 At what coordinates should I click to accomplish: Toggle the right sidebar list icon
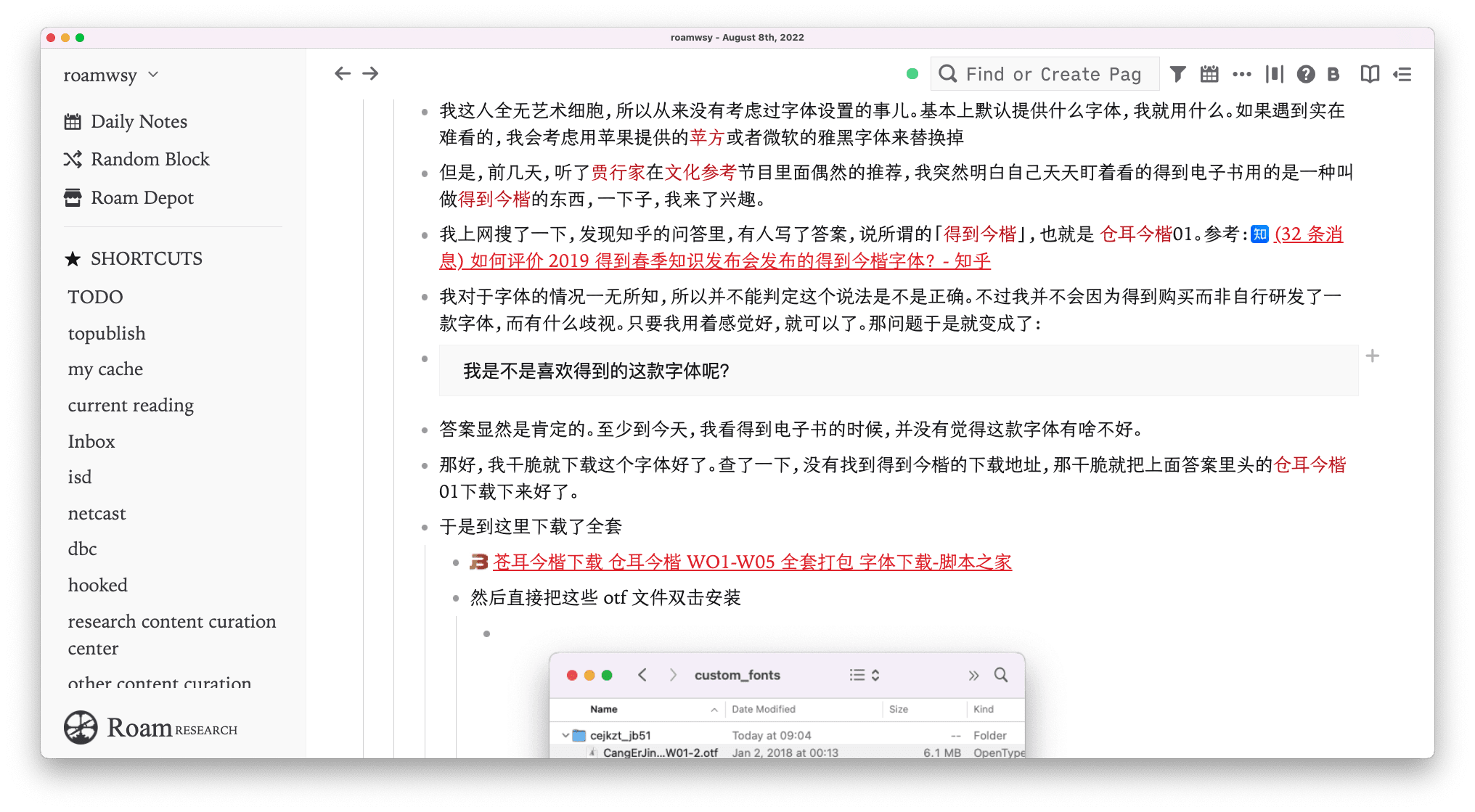(1402, 73)
